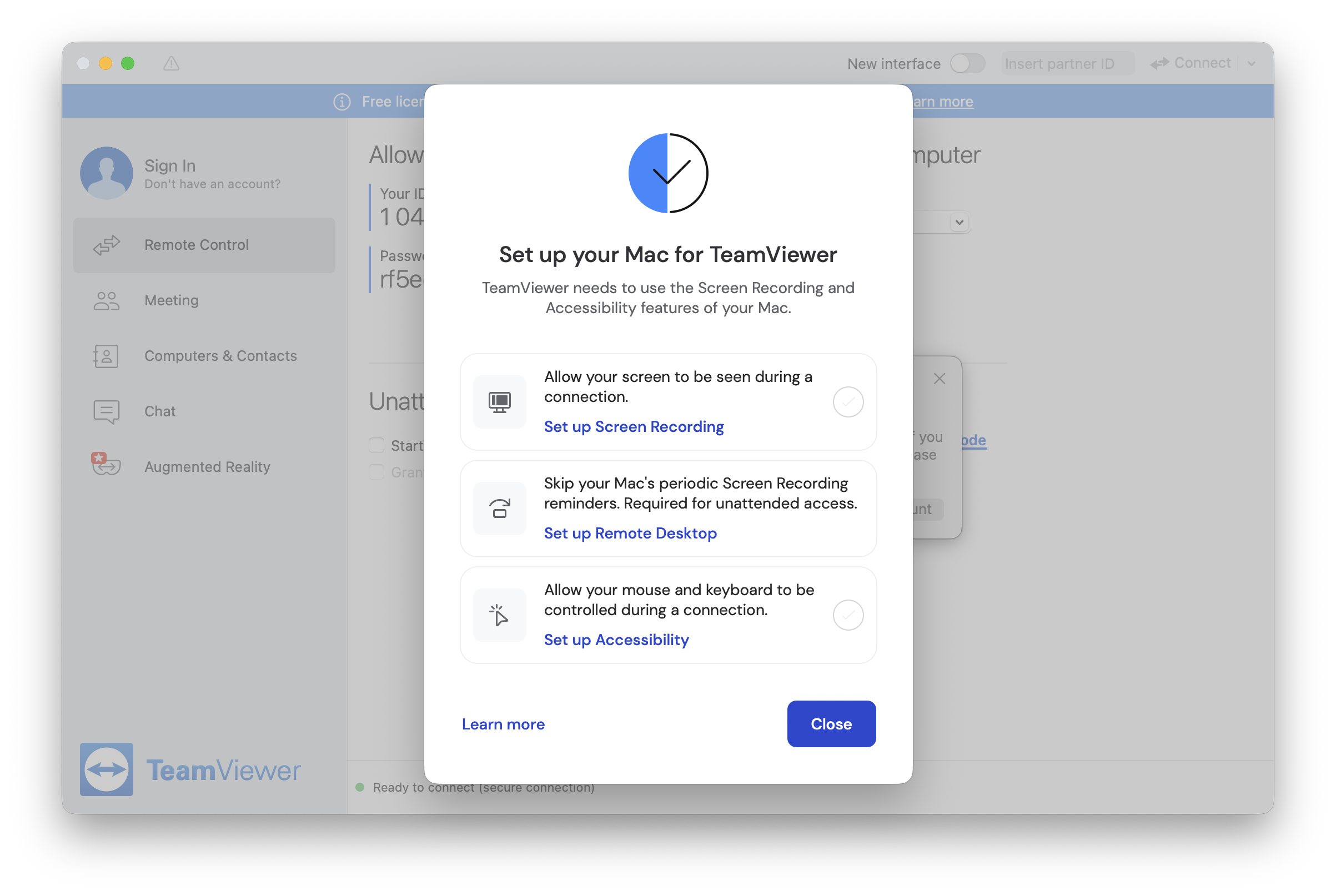Open the Learn more link in dialog

click(x=504, y=724)
